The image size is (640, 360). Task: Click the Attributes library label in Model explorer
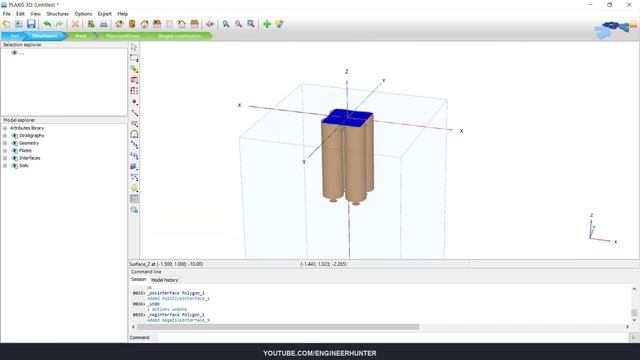coord(27,128)
